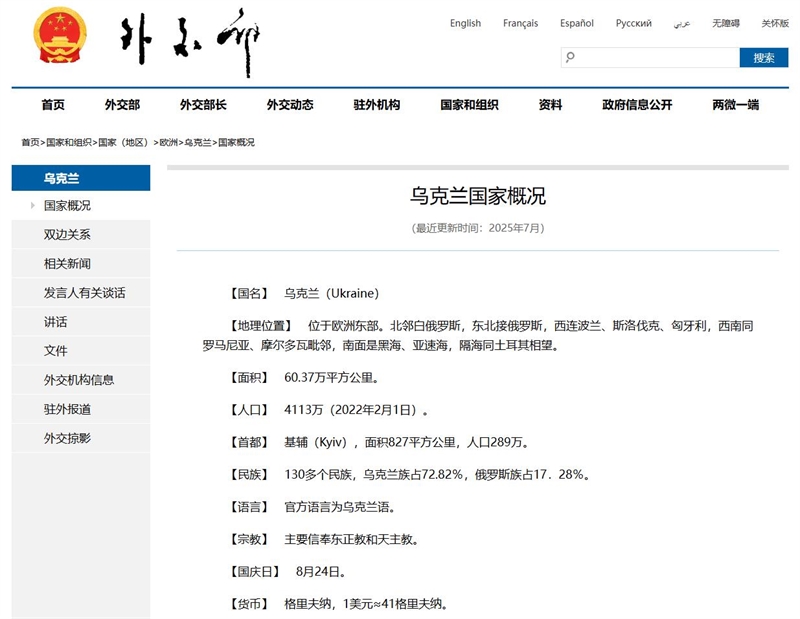This screenshot has height=619, width=800.
Task: Open 国家和组织 in navigation bar
Action: point(469,105)
